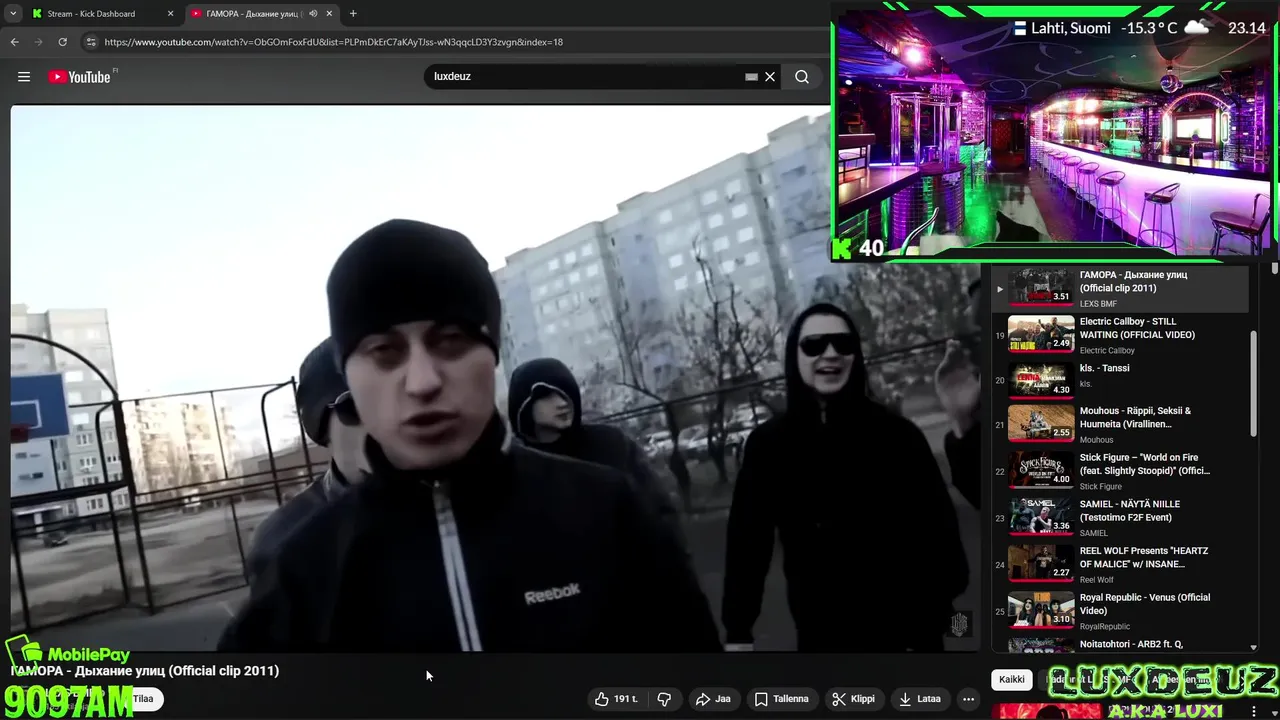Share the video with the Jaa button
The width and height of the screenshot is (1280, 720).
coord(714,699)
